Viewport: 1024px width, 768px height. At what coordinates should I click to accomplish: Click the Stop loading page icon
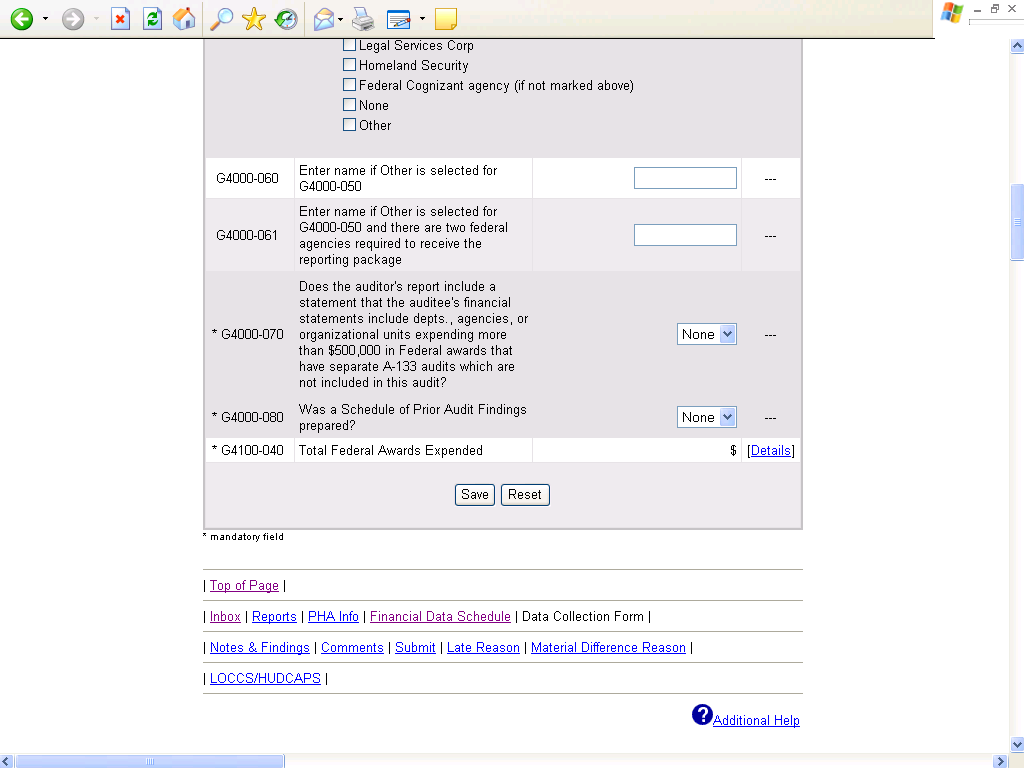(120, 19)
